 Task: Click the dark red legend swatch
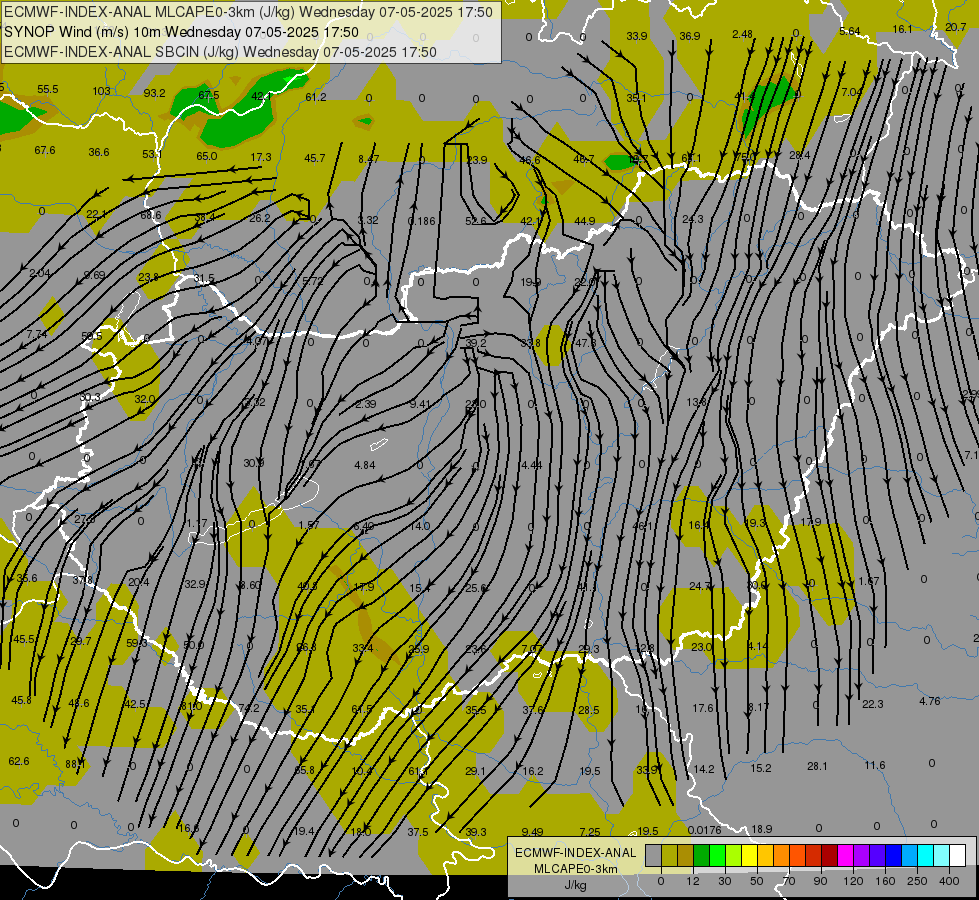click(829, 855)
